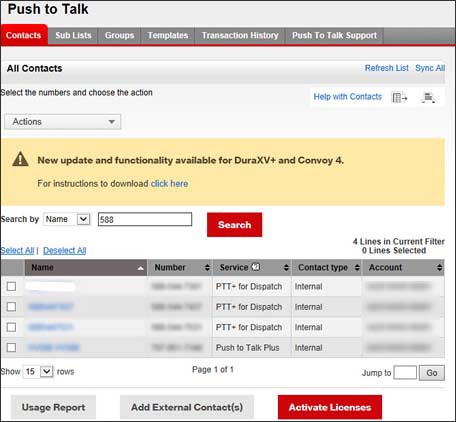Viewport: 456px width, 422px height.
Task: Click the print contacts icon
Action: [428, 97]
